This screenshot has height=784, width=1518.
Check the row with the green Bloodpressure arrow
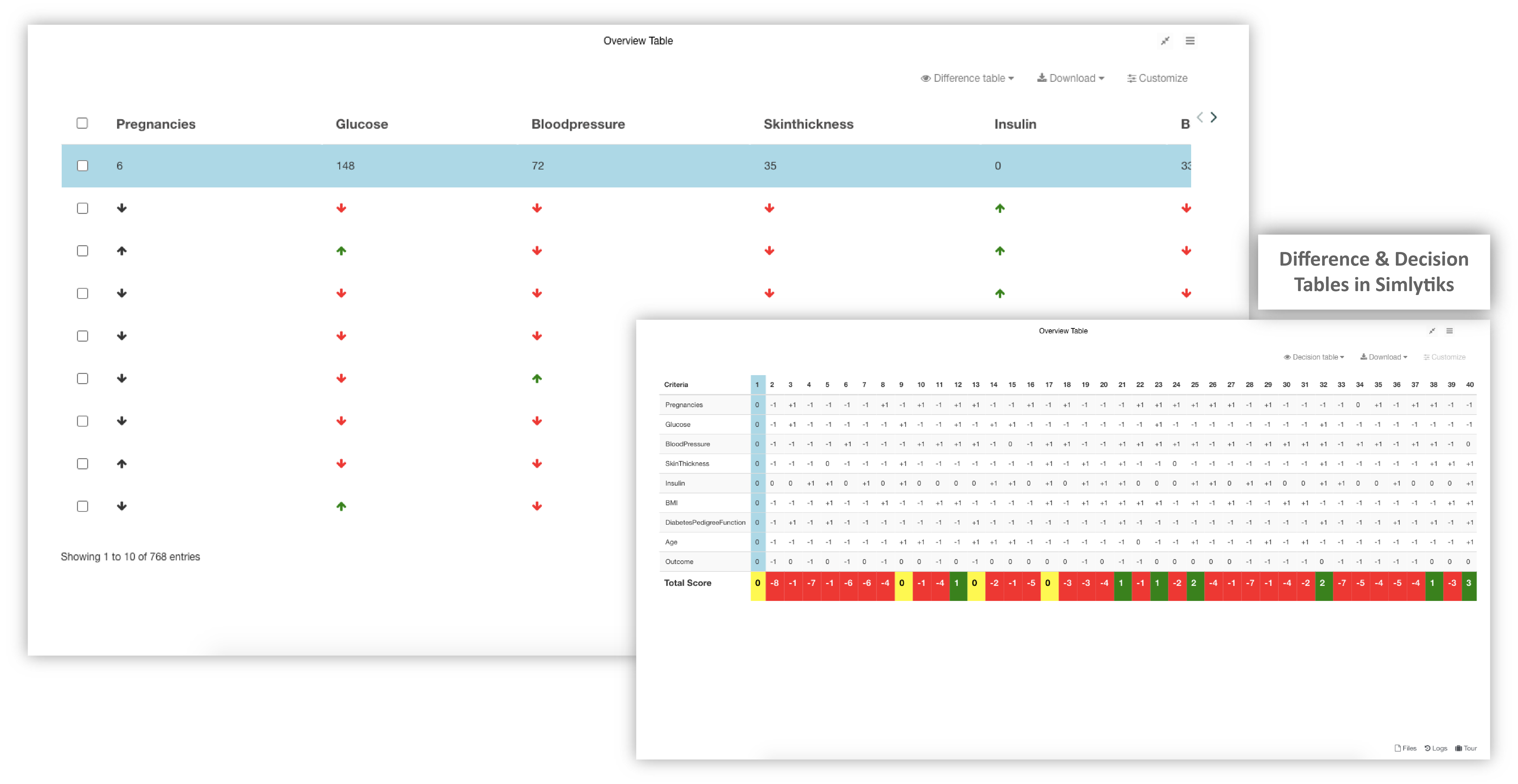(x=83, y=379)
